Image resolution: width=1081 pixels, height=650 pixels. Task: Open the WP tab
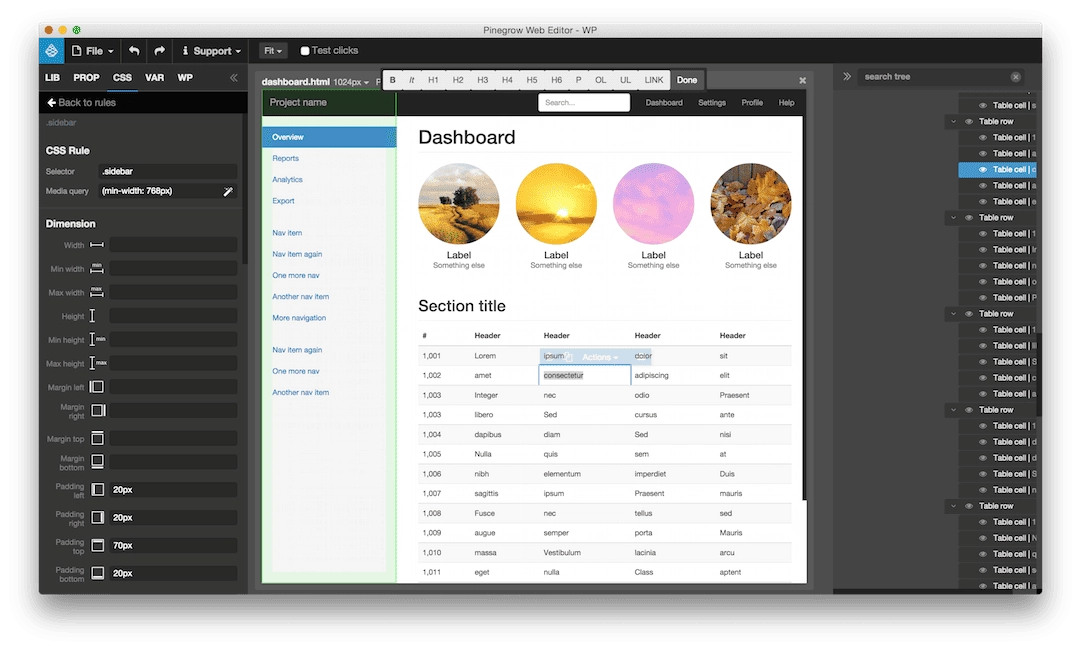(x=185, y=78)
